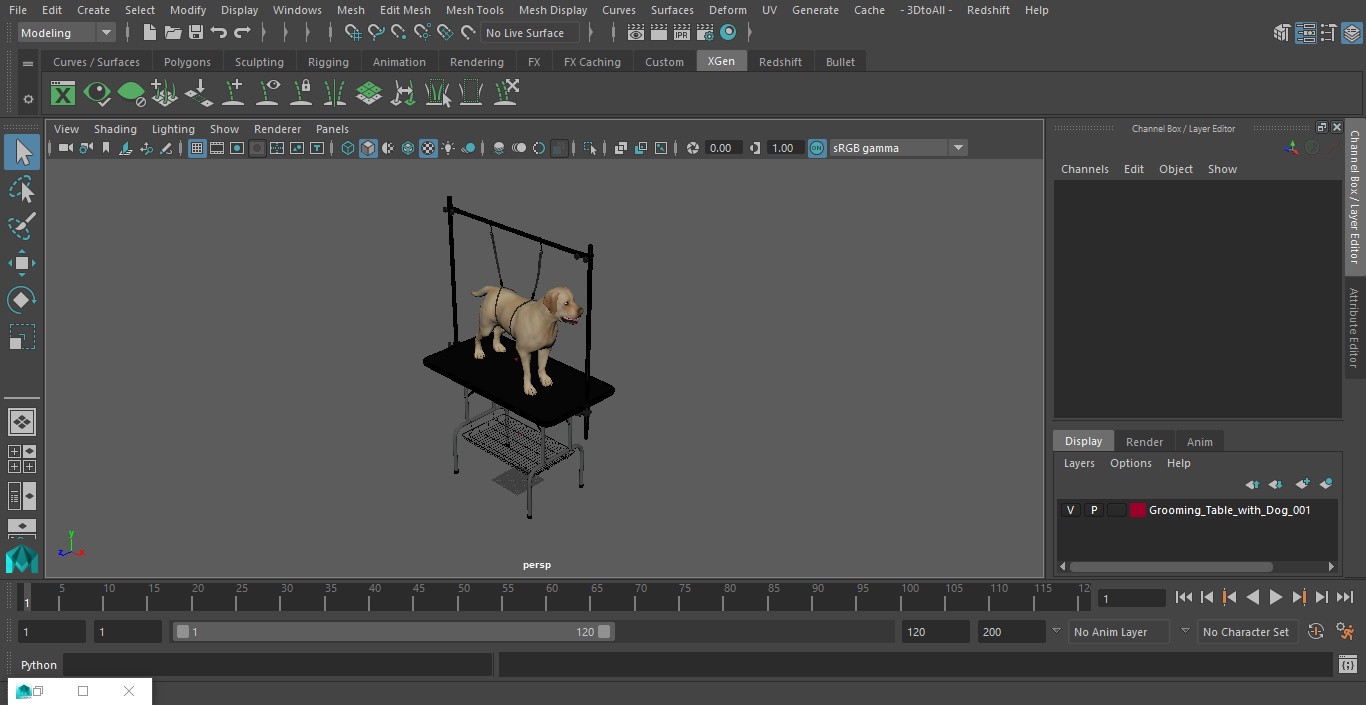Toggle smooth shade all in viewport
The height and width of the screenshot is (705, 1366).
(368, 148)
